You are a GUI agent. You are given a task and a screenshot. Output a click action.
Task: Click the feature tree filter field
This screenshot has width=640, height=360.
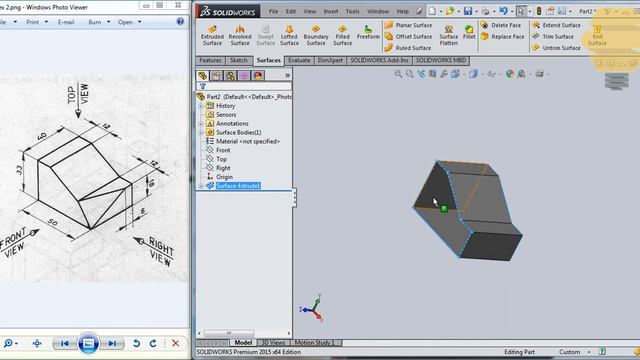pos(244,86)
